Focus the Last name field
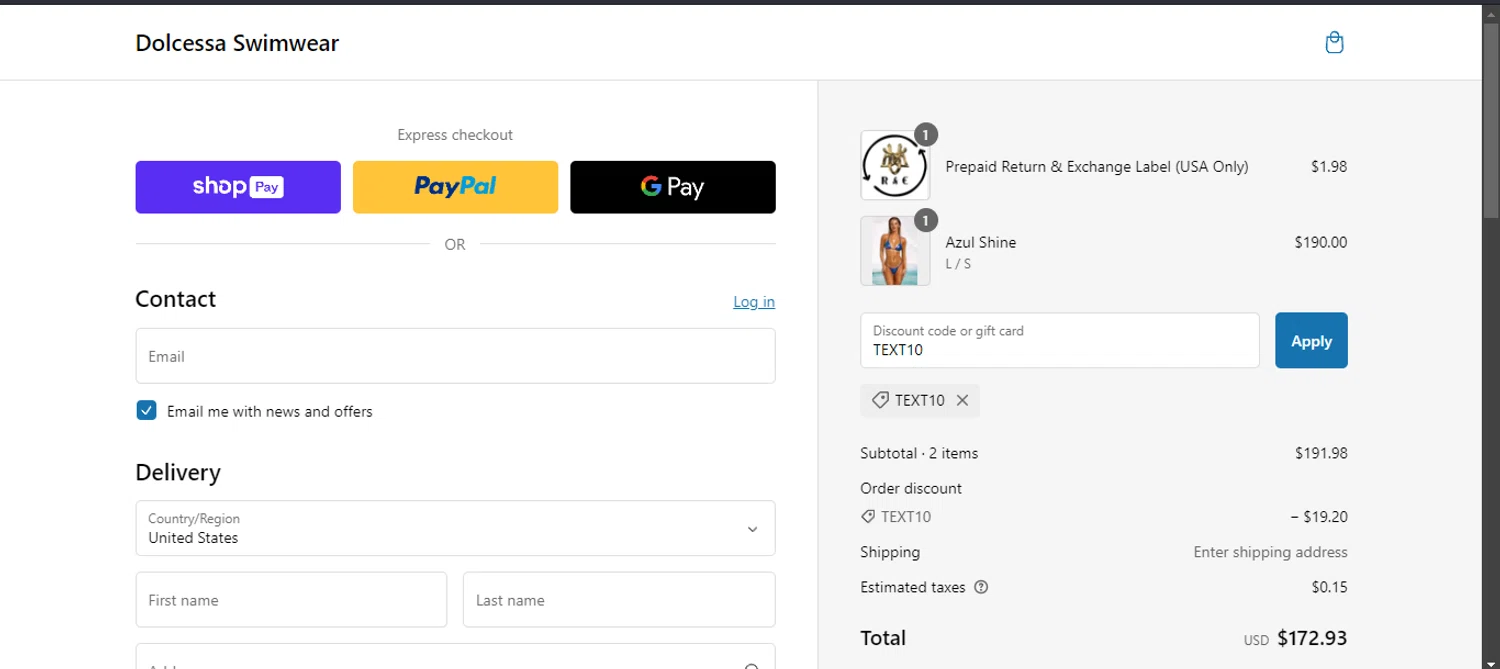1500x669 pixels. point(619,600)
